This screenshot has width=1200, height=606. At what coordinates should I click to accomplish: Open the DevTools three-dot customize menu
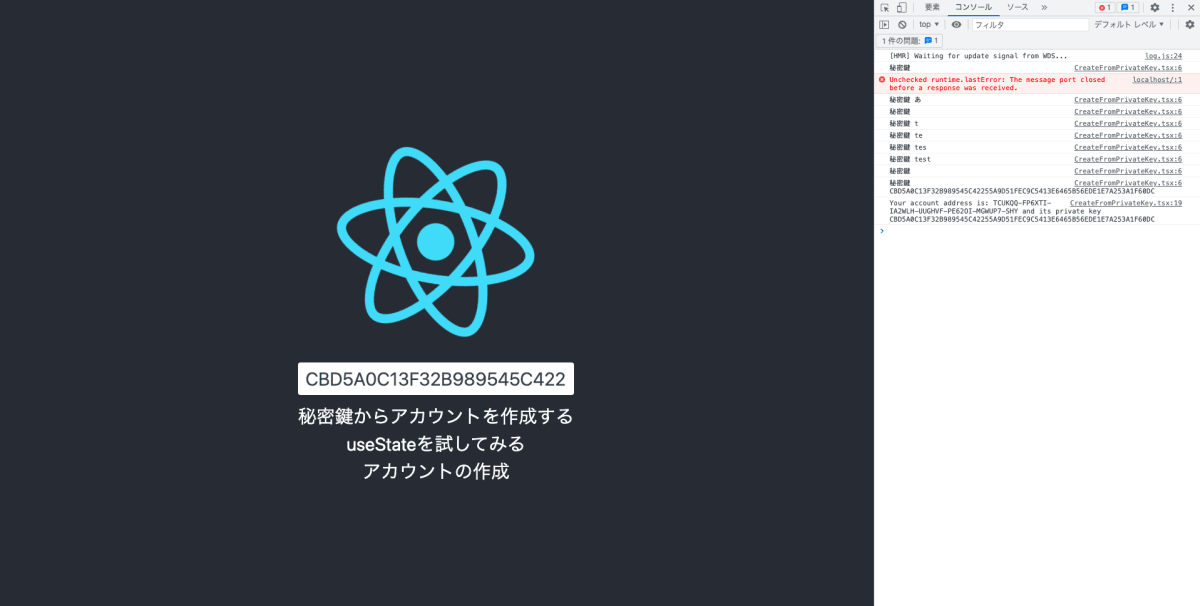pos(1172,7)
